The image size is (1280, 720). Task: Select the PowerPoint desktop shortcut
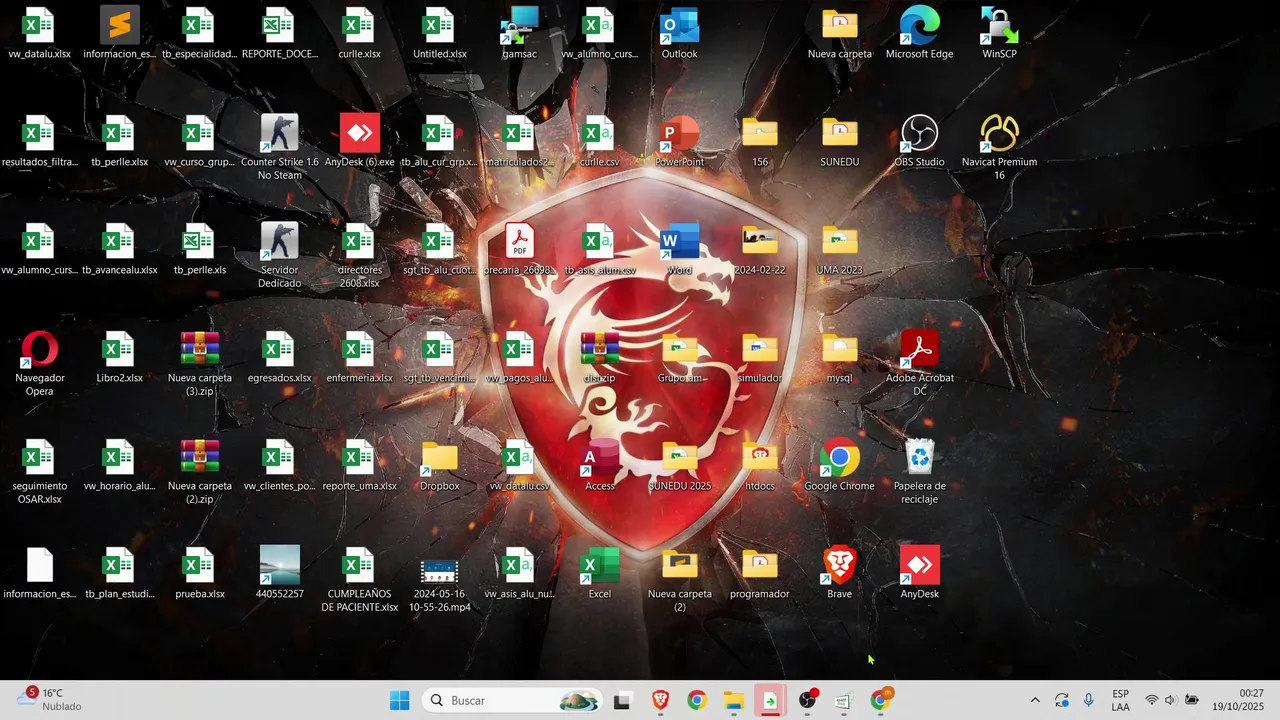[x=679, y=141]
